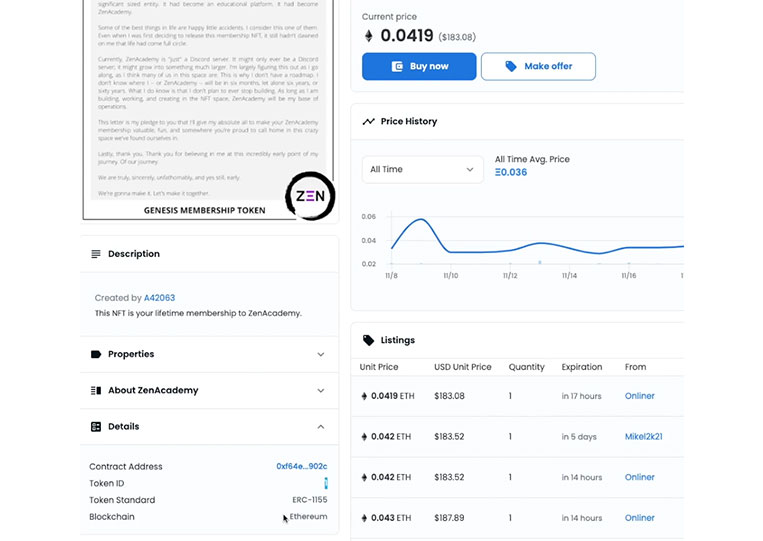Click the price history line chart

pos(537,241)
